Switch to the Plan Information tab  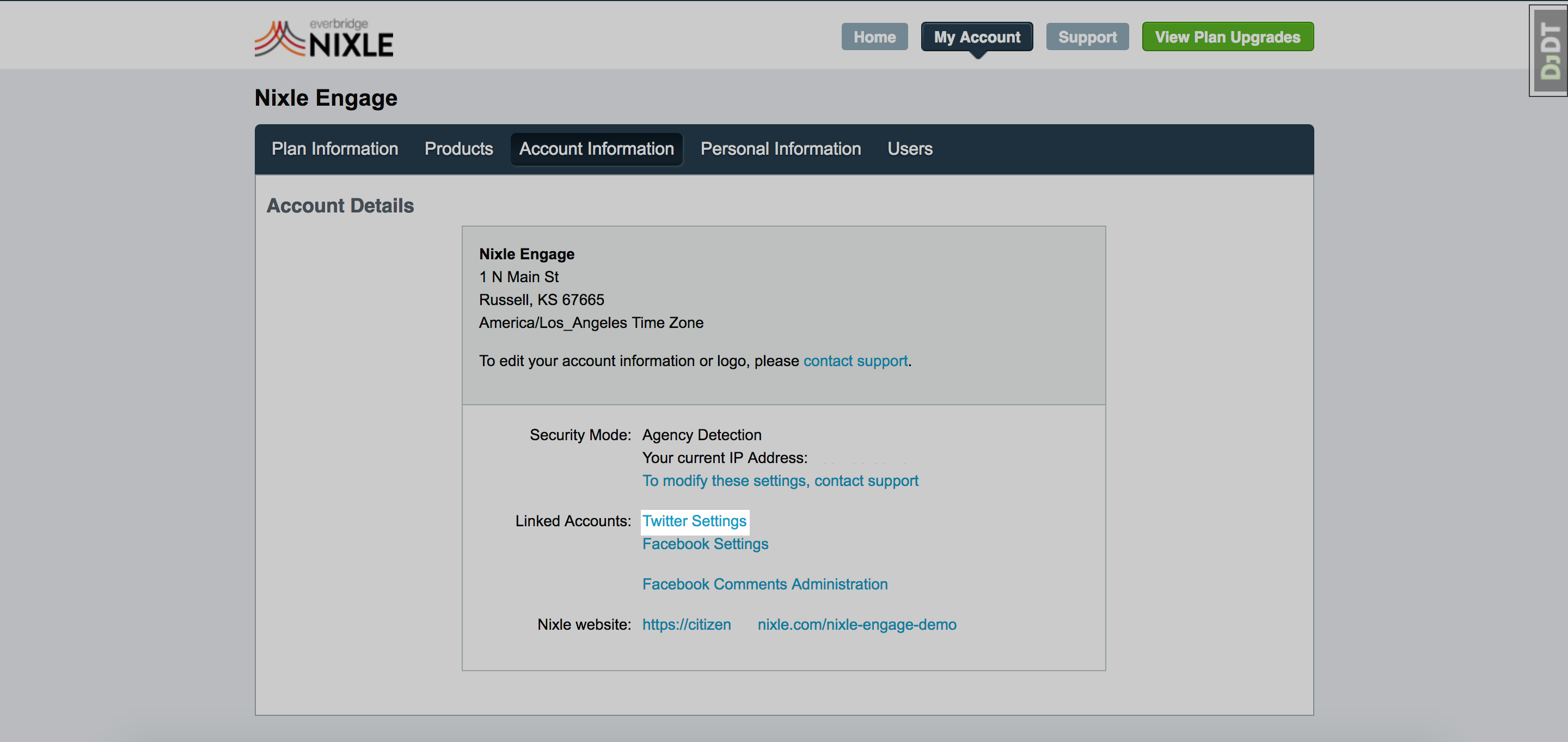pos(335,149)
